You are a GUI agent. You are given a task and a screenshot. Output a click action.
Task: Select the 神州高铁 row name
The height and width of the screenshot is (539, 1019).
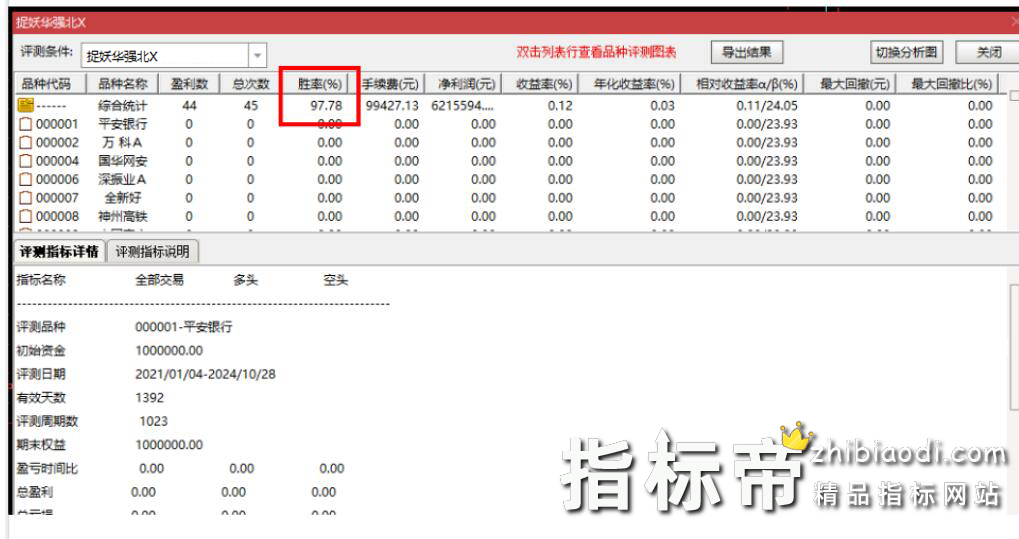[123, 216]
